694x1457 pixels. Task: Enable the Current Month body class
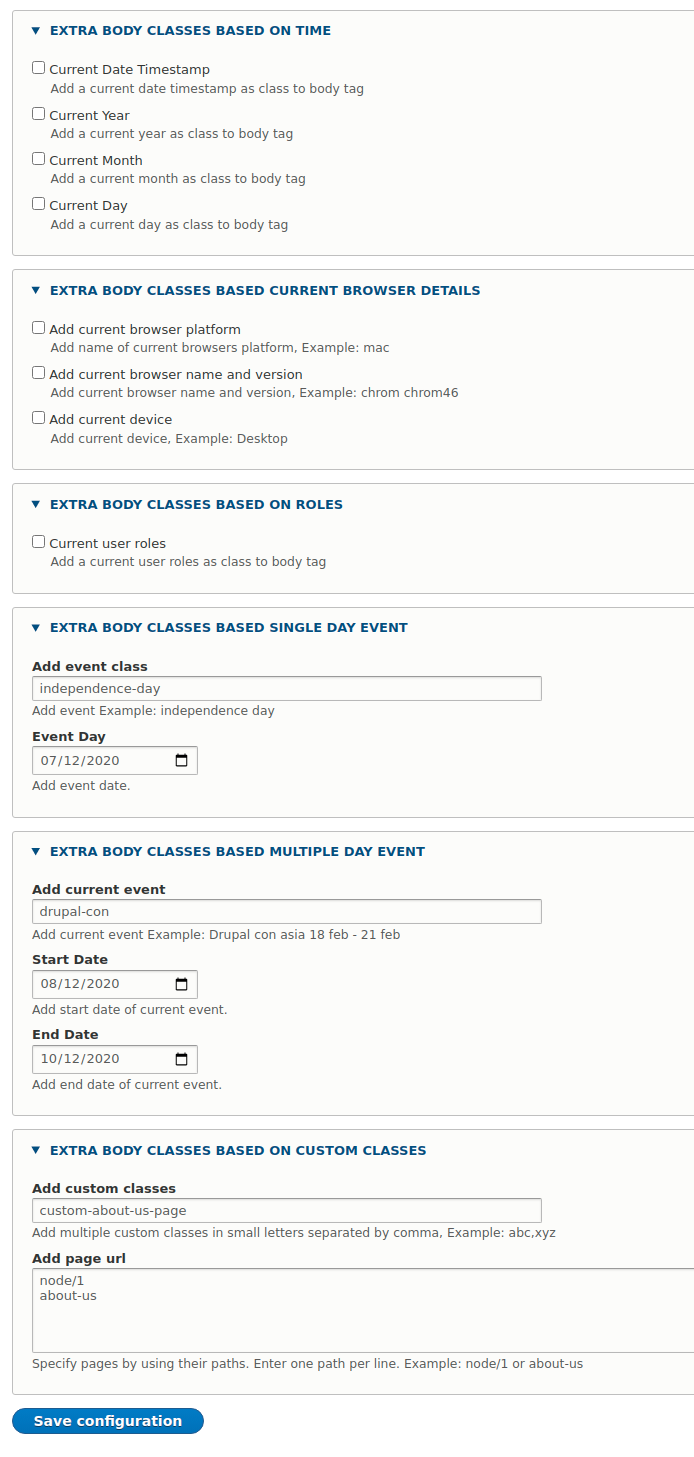(38, 157)
